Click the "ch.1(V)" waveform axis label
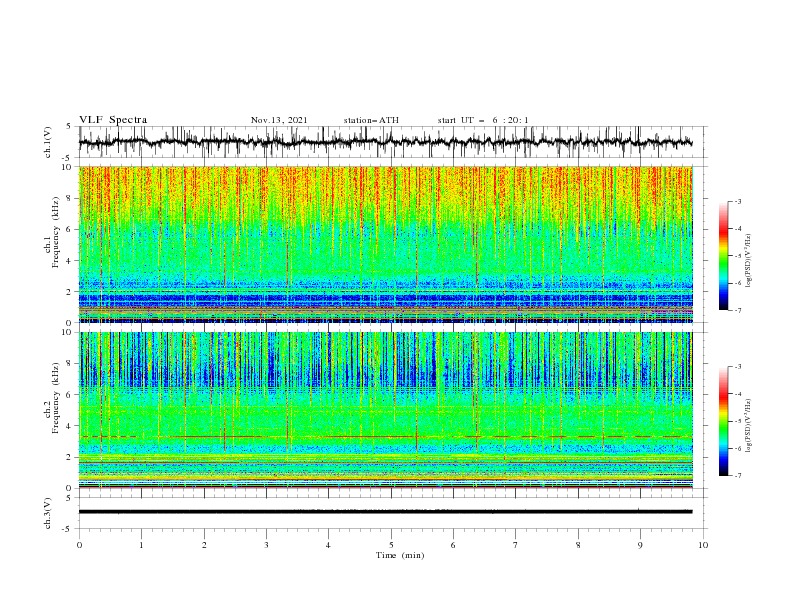 point(48,142)
